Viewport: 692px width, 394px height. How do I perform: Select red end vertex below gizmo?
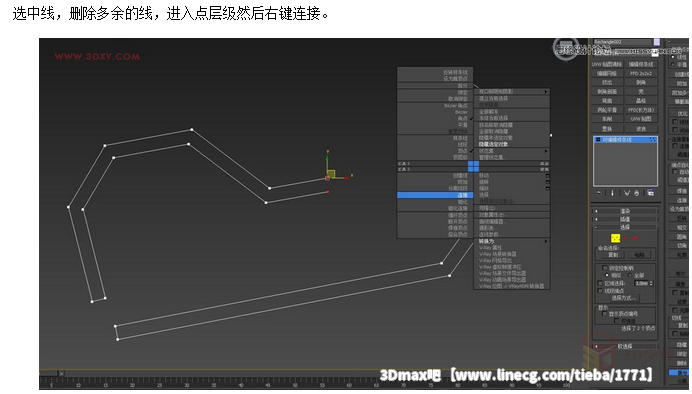[x=328, y=192]
